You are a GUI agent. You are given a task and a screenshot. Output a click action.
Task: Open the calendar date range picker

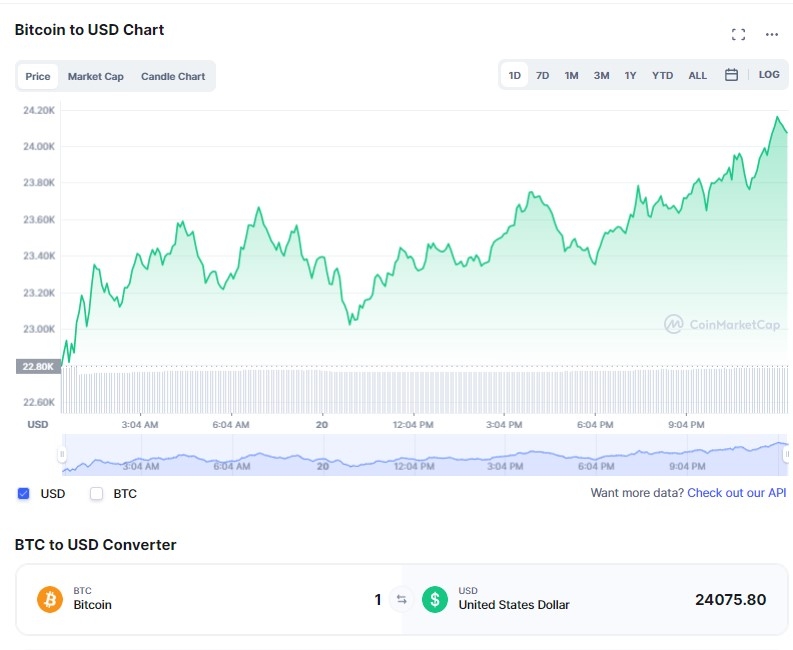pos(731,75)
